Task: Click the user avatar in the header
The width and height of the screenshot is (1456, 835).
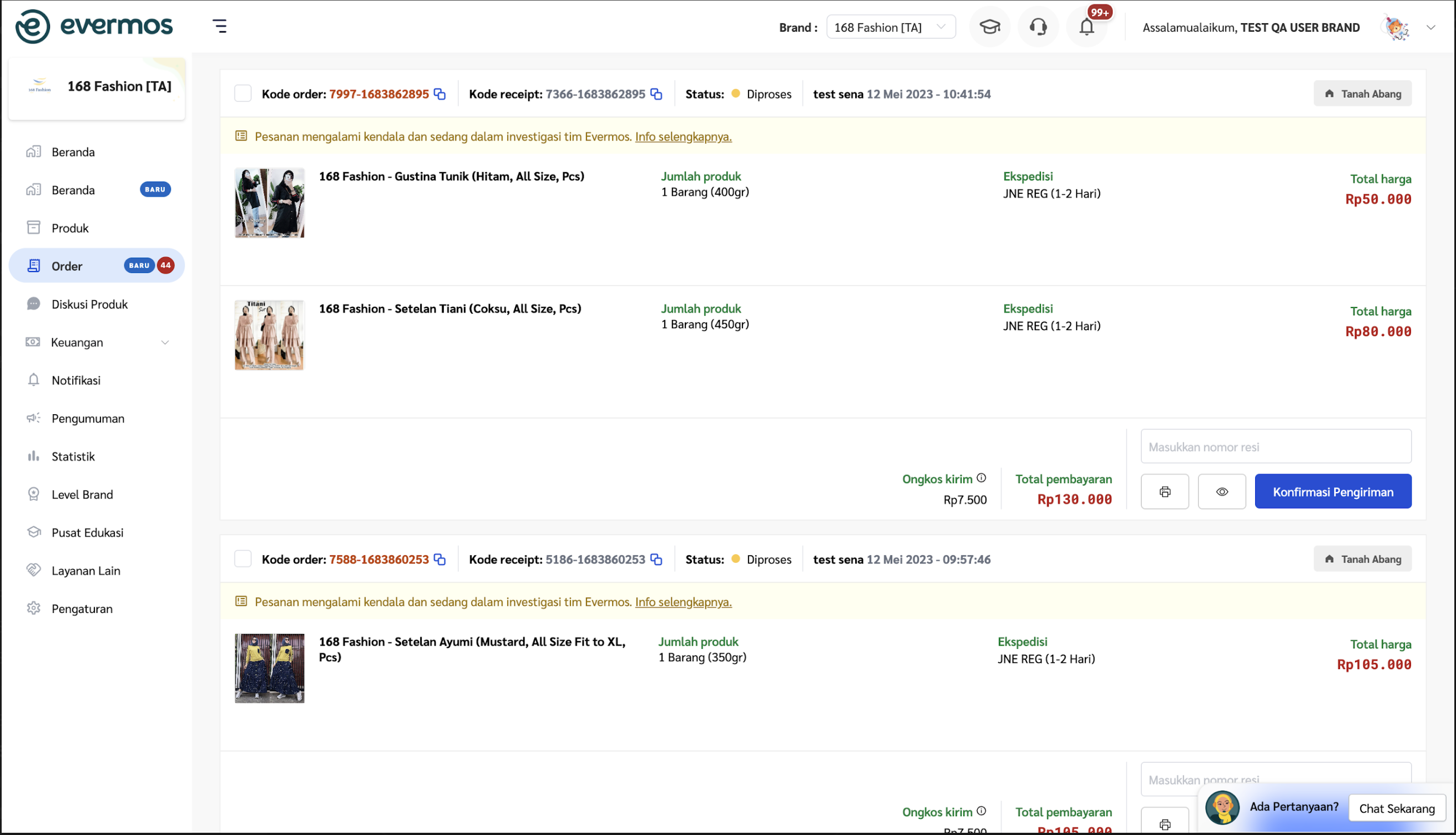Action: coord(1396,27)
